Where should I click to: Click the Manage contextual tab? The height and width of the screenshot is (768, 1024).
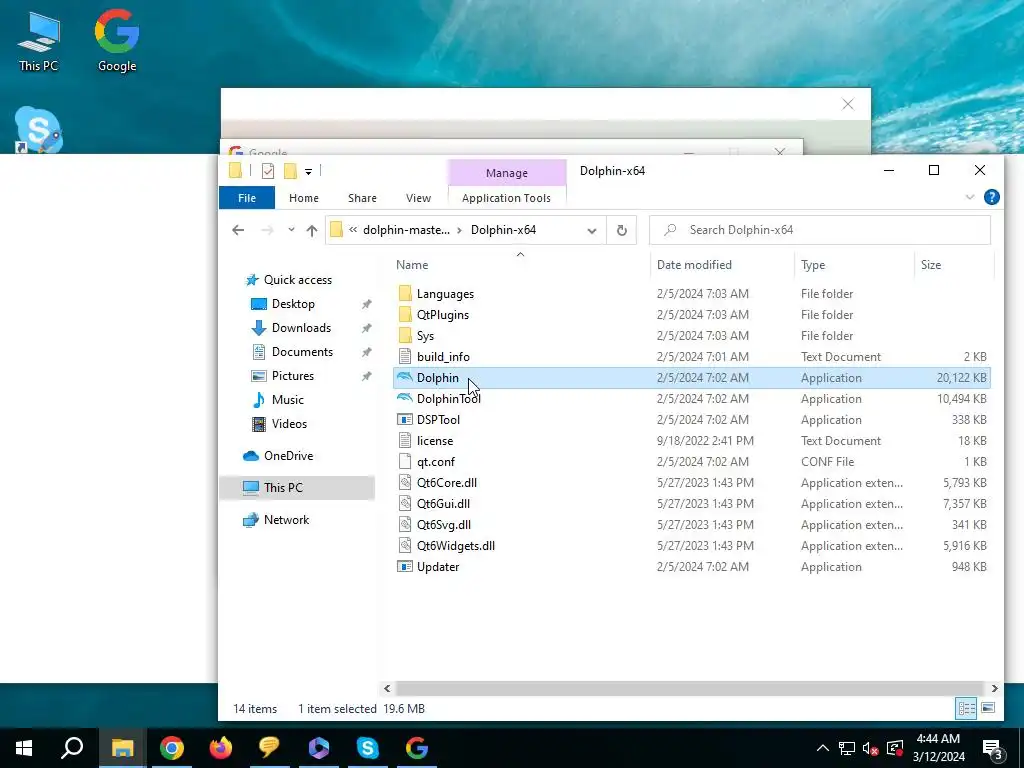[x=507, y=172]
